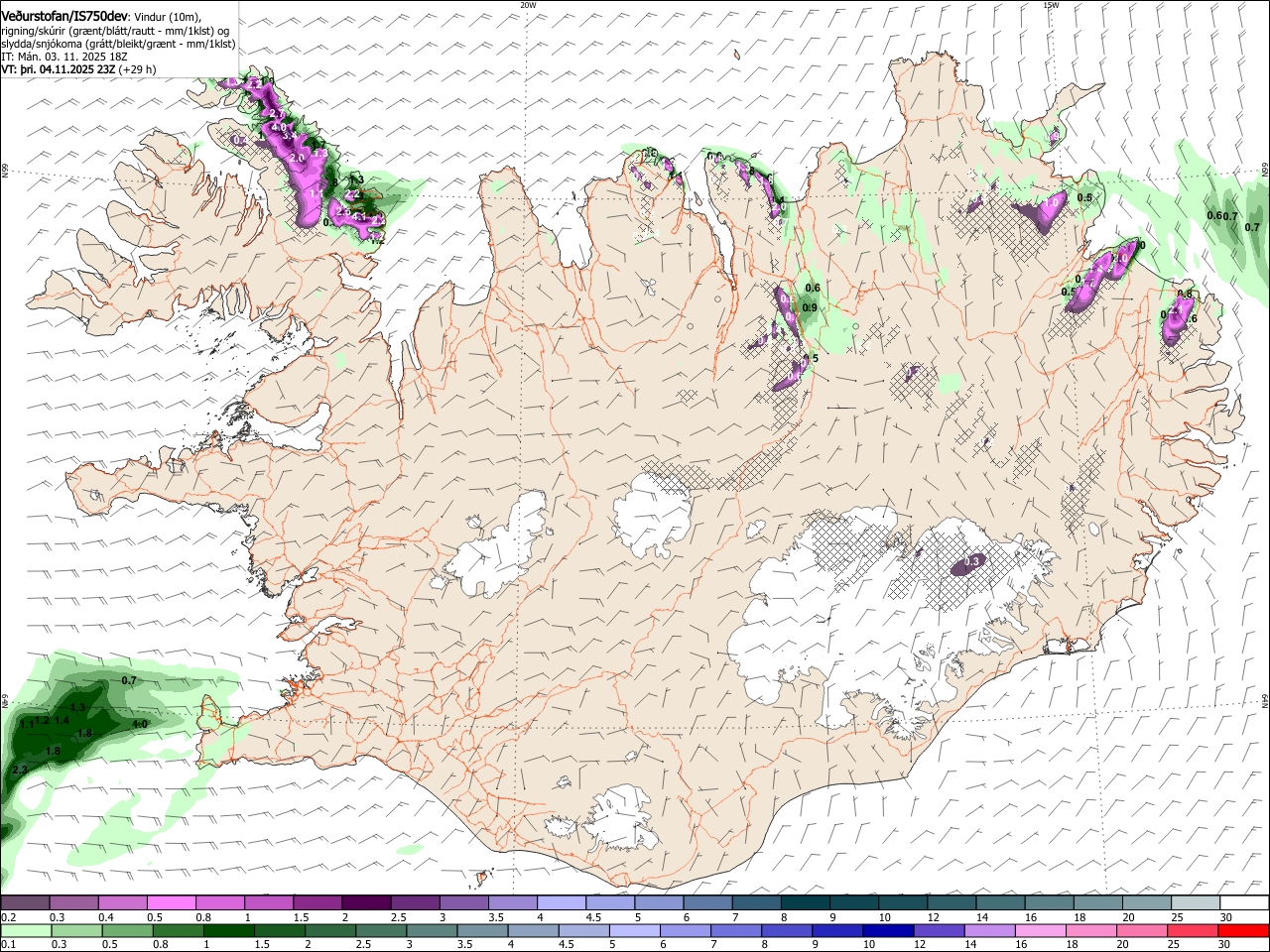
Task: Click the 'VT: þri. 04.11.2025 23Z (+29 h)' line
Action: click(78, 70)
